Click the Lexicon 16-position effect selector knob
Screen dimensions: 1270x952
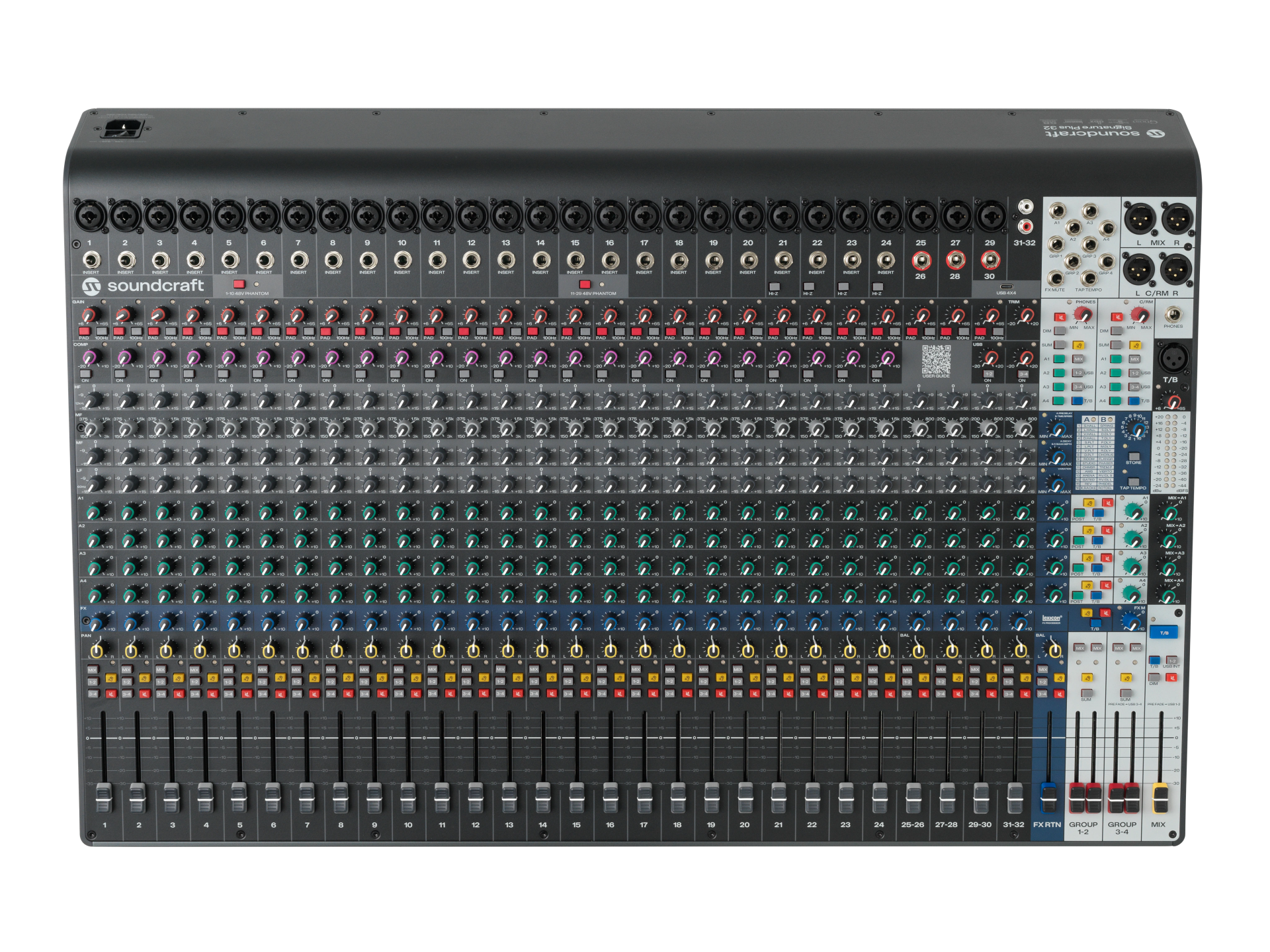(1136, 430)
